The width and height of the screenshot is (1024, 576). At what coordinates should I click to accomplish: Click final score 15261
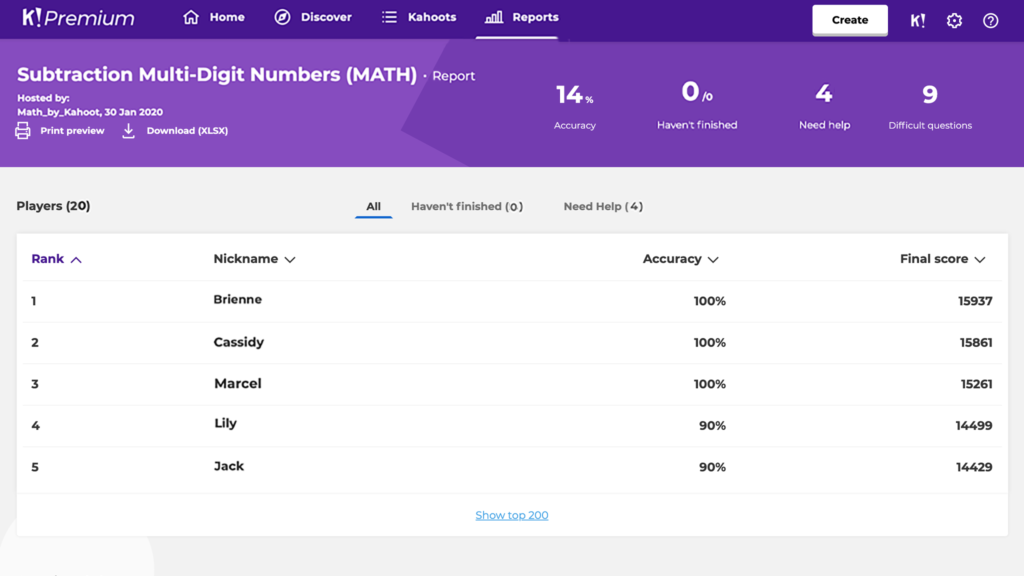976,384
